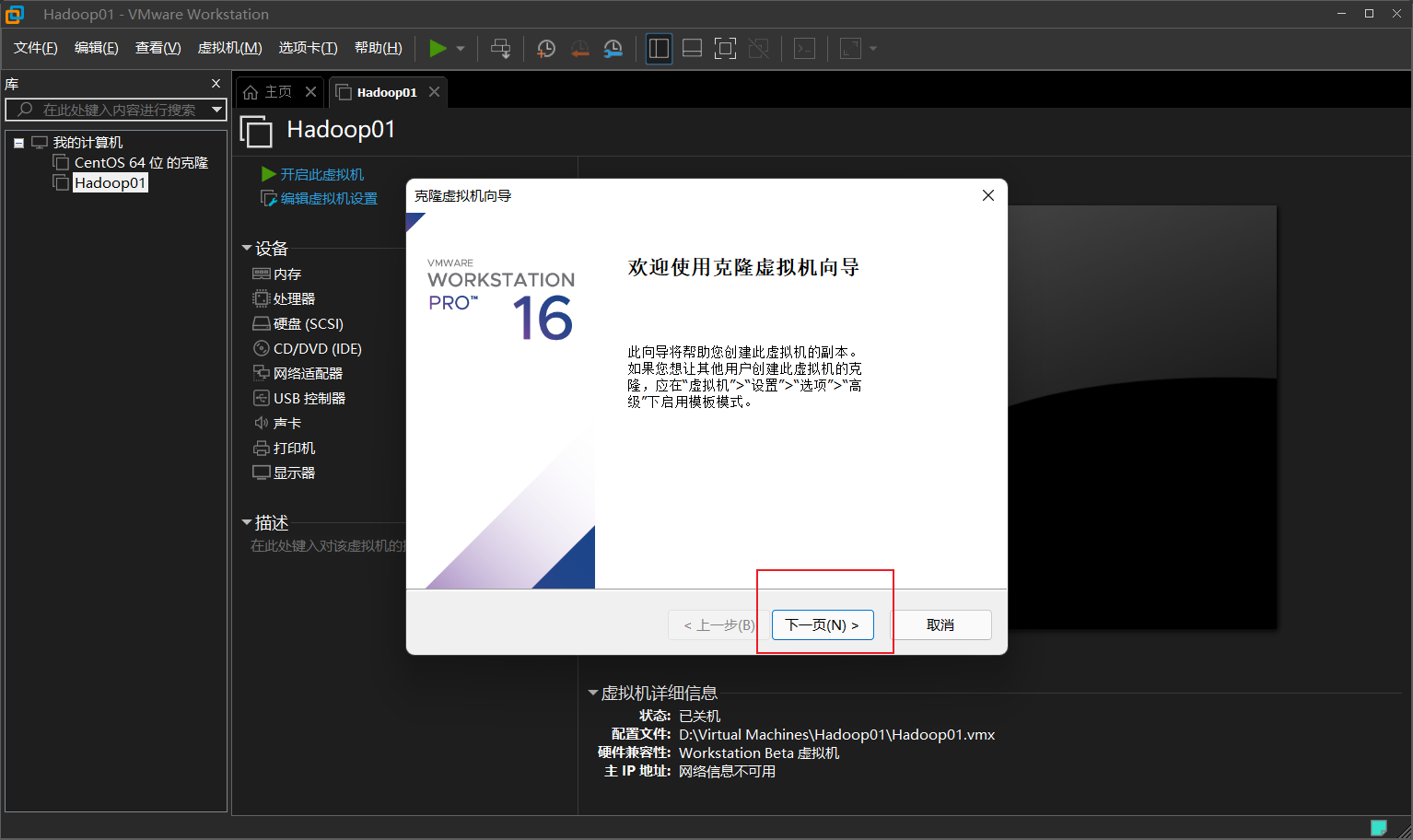1413x840 pixels.
Task: Open library search dropdown arrow
Action: coord(217,110)
